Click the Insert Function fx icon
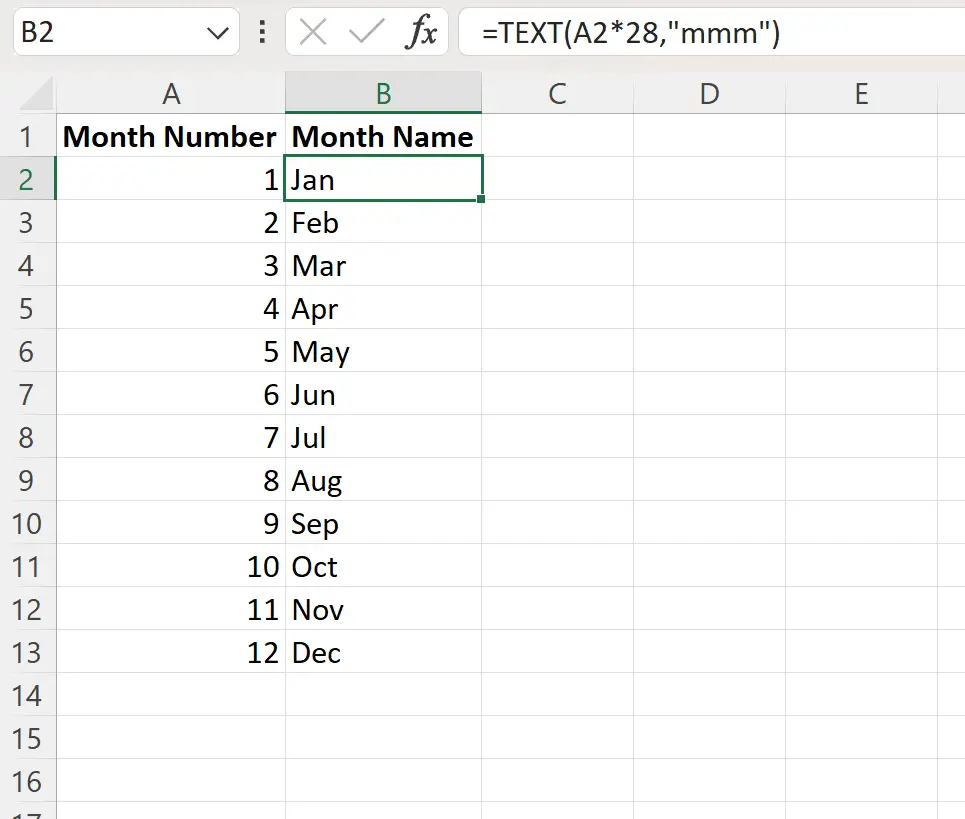Viewport: 965px width, 819px height. coord(424,33)
